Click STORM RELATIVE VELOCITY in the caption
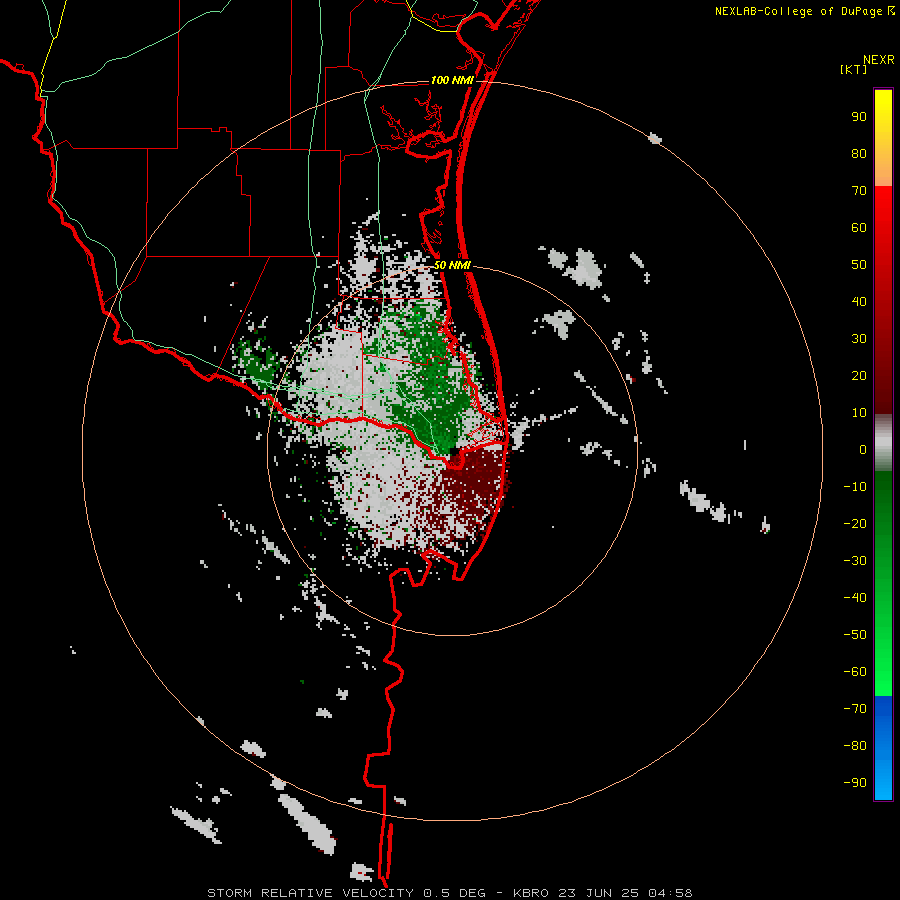 pyautogui.click(x=311, y=893)
